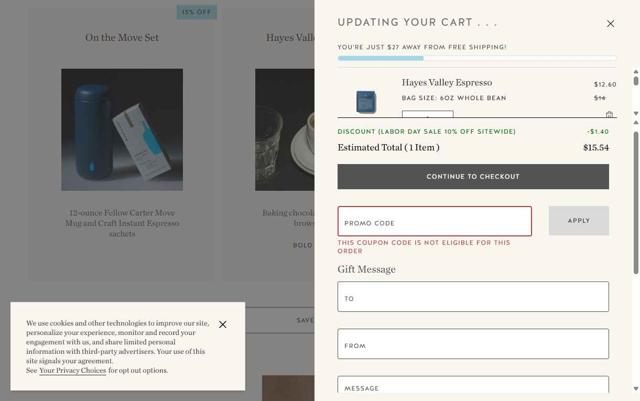Click the free shipping progress bar
Viewport: 640px width, 401px height.
click(477, 58)
